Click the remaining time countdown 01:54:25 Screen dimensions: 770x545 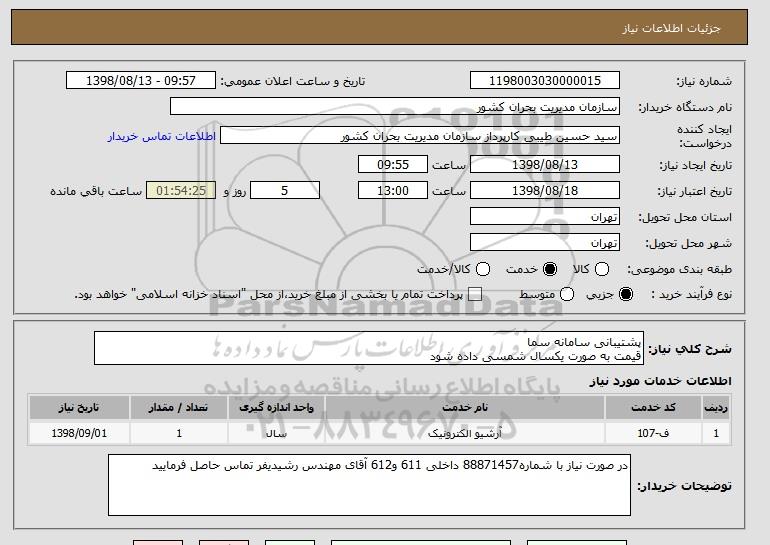point(181,191)
